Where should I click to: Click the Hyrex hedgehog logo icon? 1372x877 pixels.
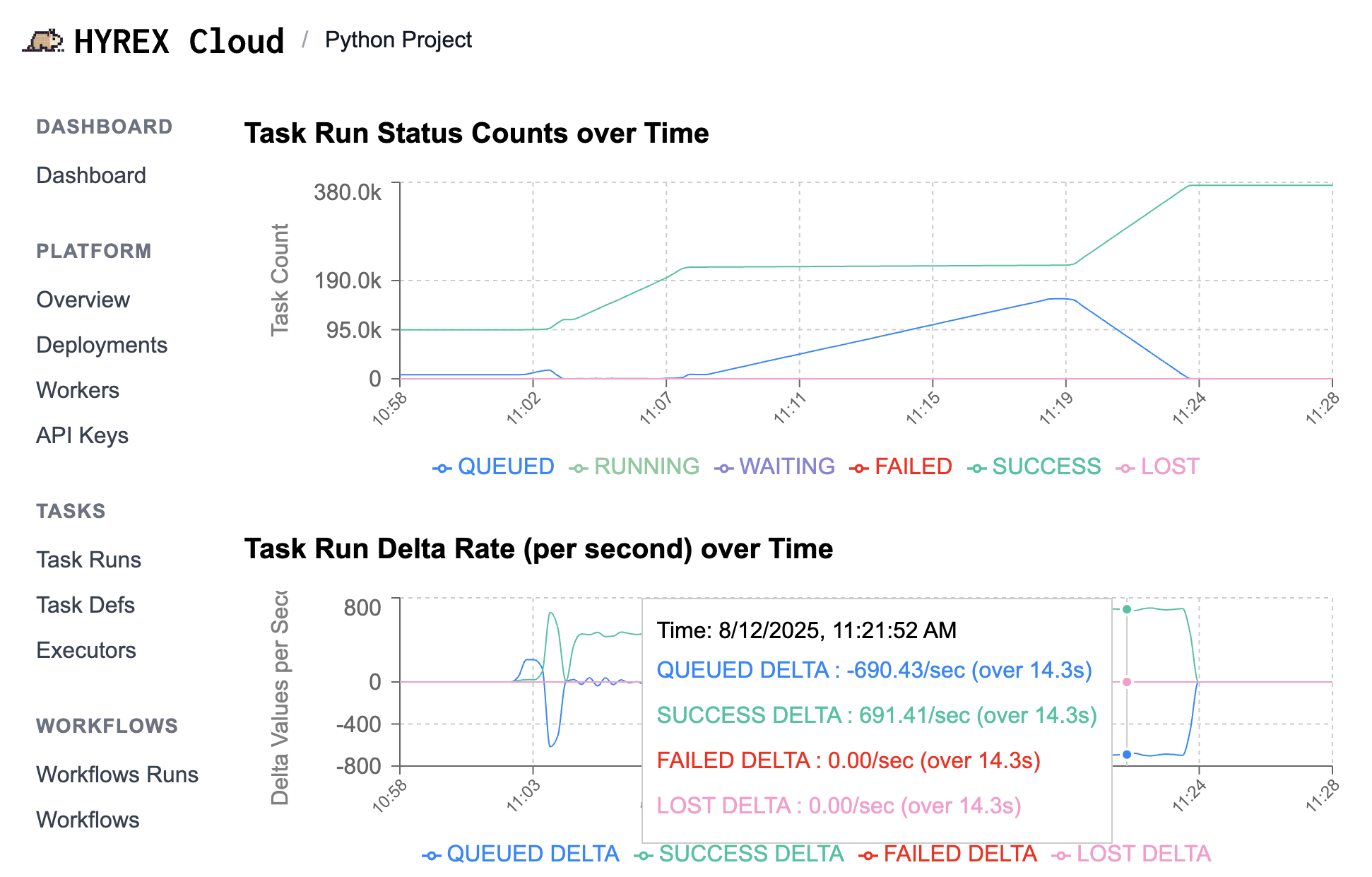pos(44,40)
